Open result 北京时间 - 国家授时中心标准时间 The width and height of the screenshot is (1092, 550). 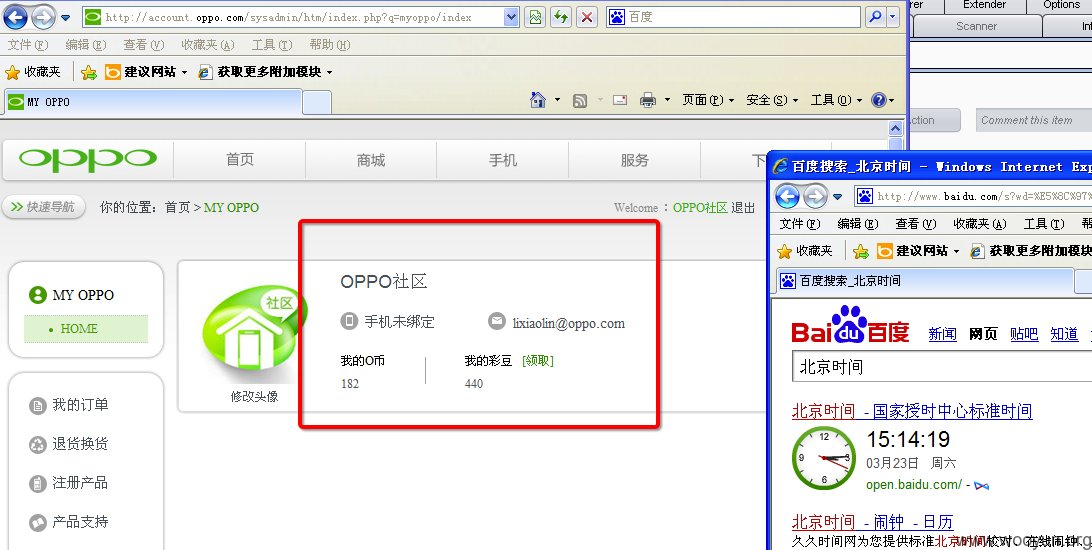pyautogui.click(x=912, y=411)
